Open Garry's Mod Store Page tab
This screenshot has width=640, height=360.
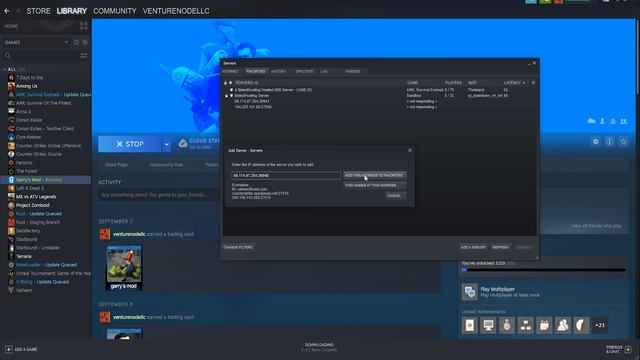click(116, 165)
